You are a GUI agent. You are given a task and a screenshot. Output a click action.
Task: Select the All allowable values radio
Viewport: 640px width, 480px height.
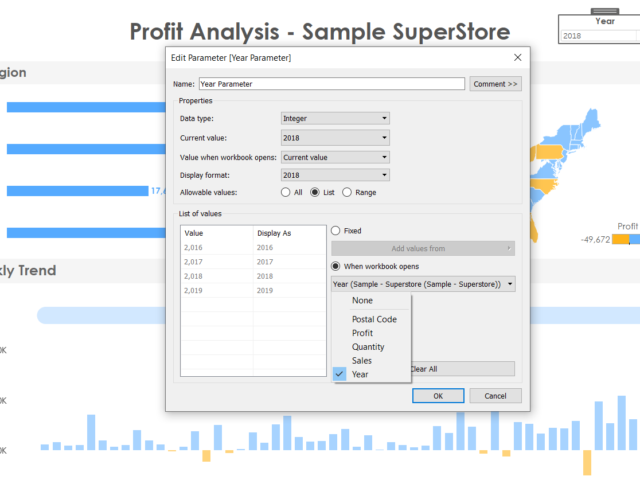[x=285, y=192]
